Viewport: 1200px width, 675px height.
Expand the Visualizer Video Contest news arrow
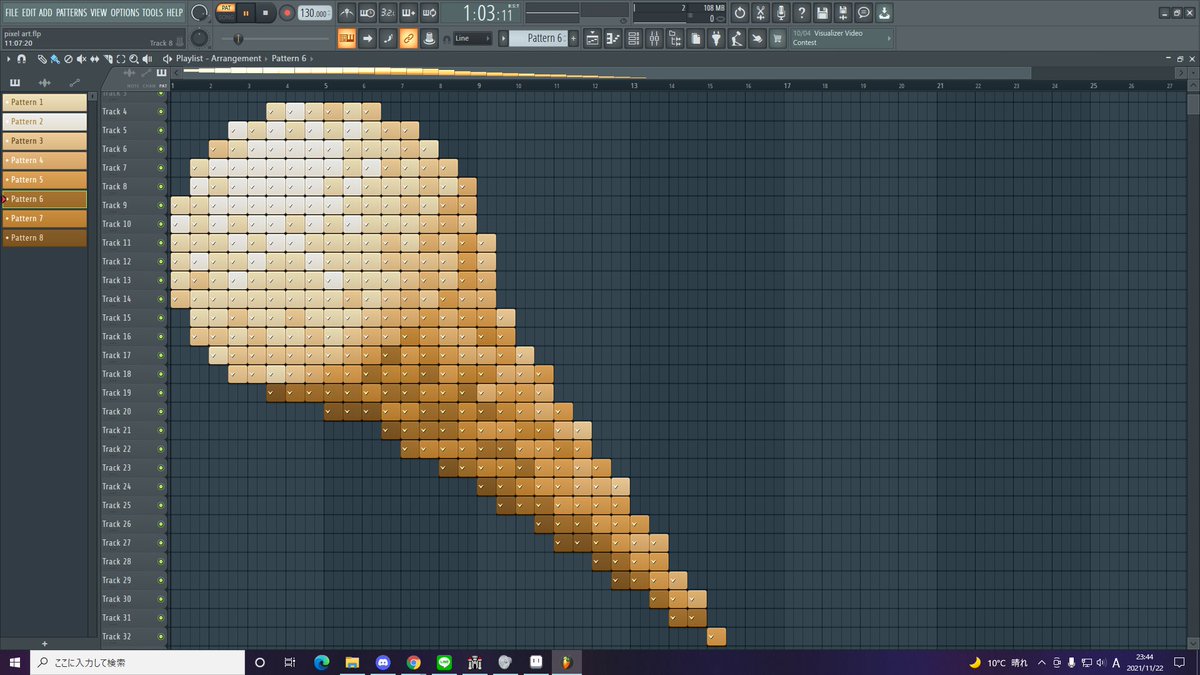coord(889,39)
